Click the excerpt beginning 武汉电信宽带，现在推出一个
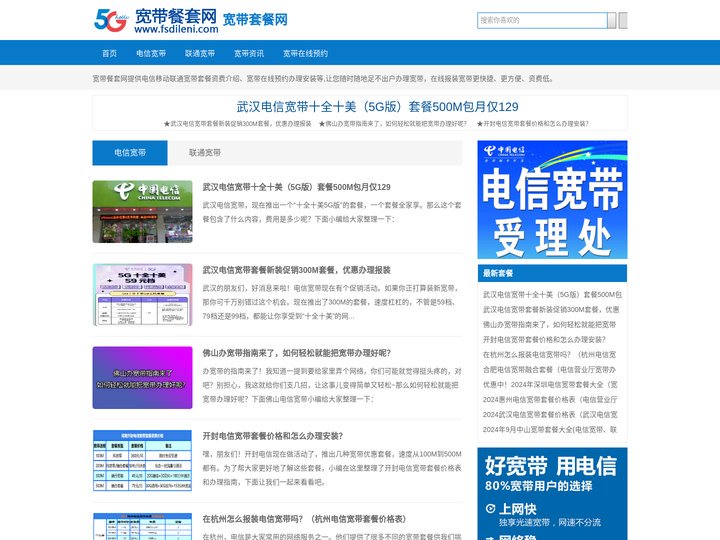This screenshot has height=540, width=720. tap(332, 212)
